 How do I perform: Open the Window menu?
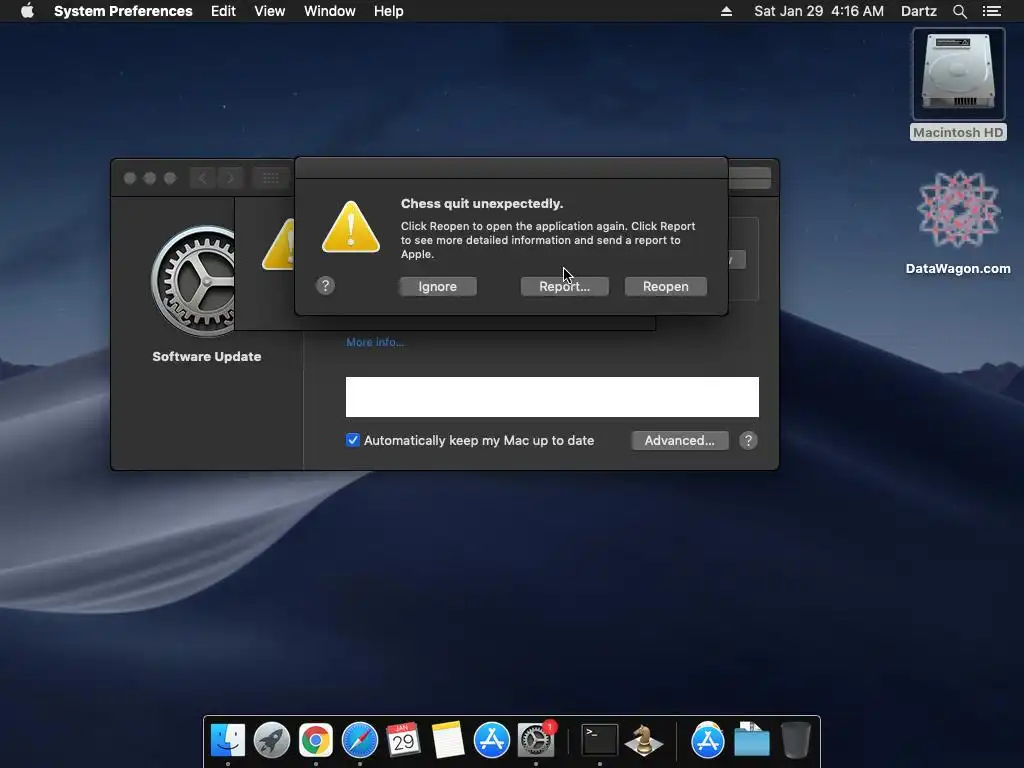click(329, 11)
